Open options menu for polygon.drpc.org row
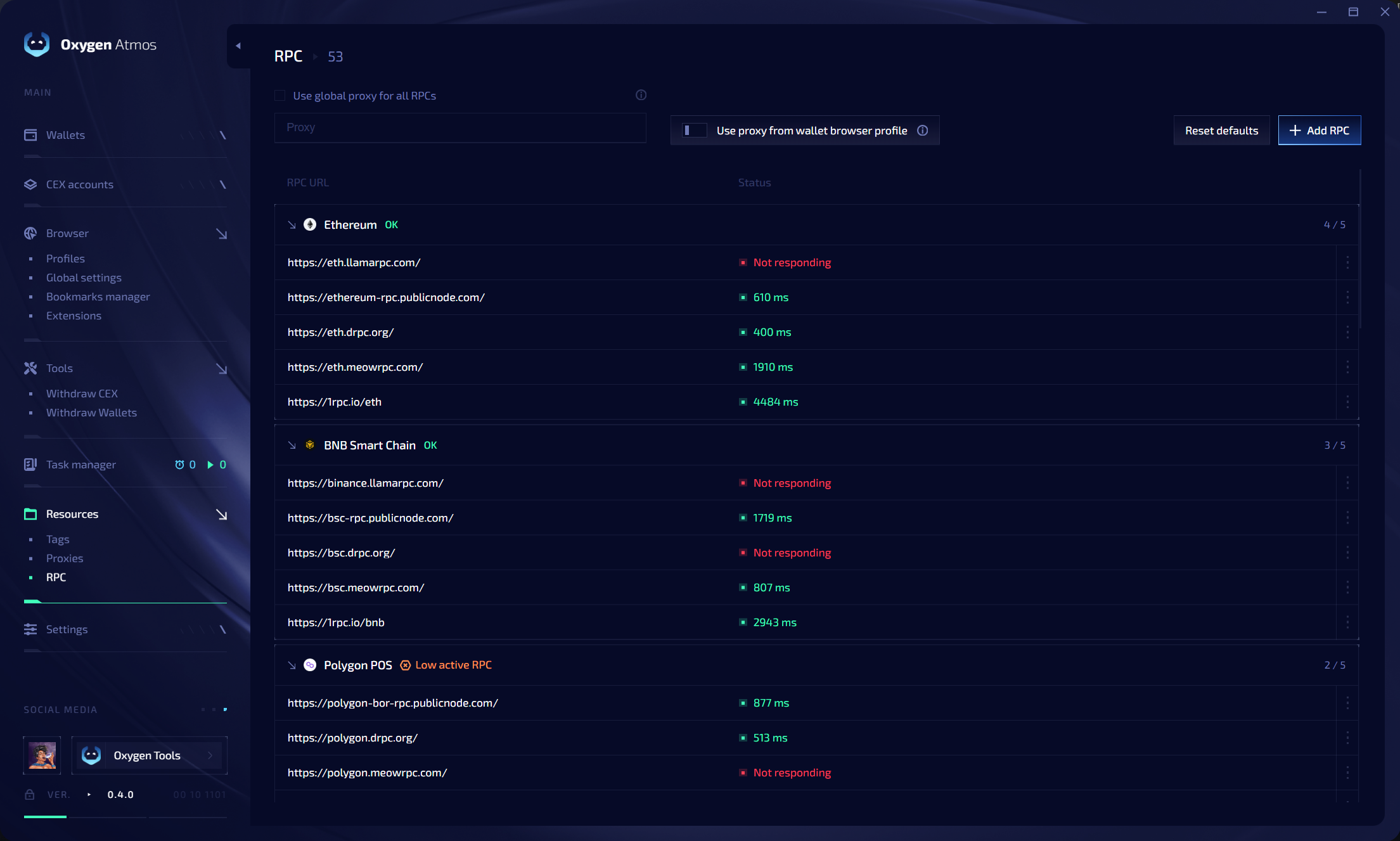 [1347, 738]
